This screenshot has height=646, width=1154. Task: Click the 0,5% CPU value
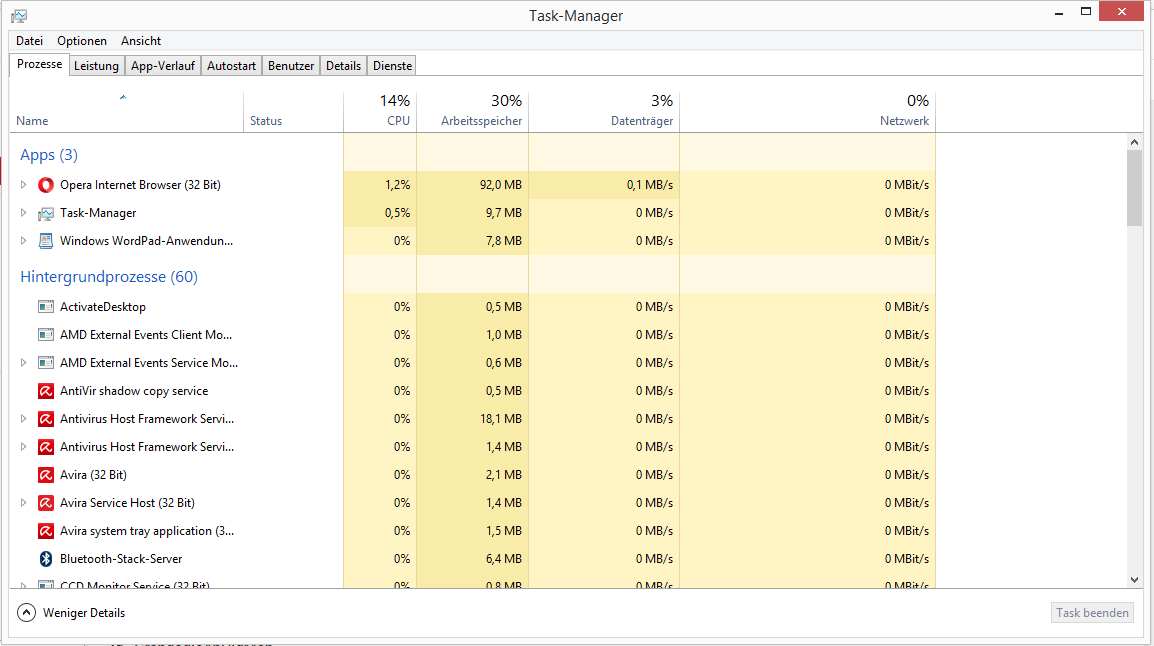(397, 213)
